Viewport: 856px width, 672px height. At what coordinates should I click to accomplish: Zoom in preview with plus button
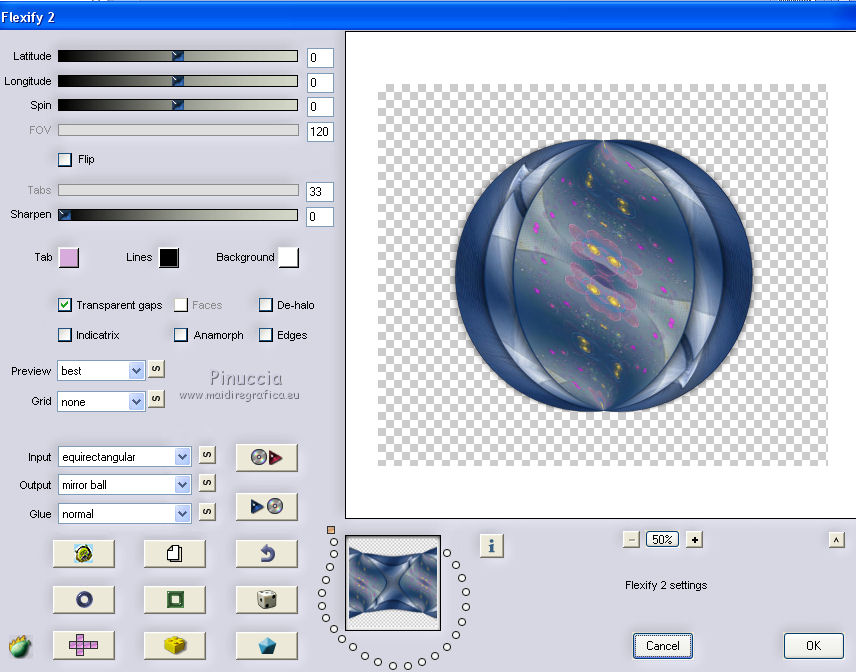(694, 540)
